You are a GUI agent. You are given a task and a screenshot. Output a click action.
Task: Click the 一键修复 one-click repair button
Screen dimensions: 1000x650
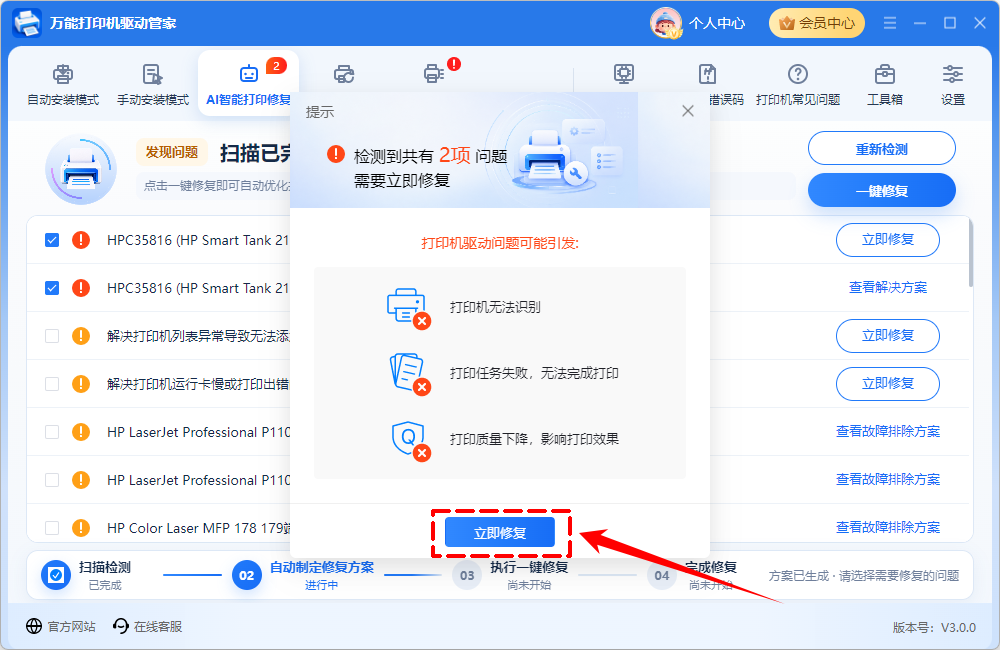881,190
